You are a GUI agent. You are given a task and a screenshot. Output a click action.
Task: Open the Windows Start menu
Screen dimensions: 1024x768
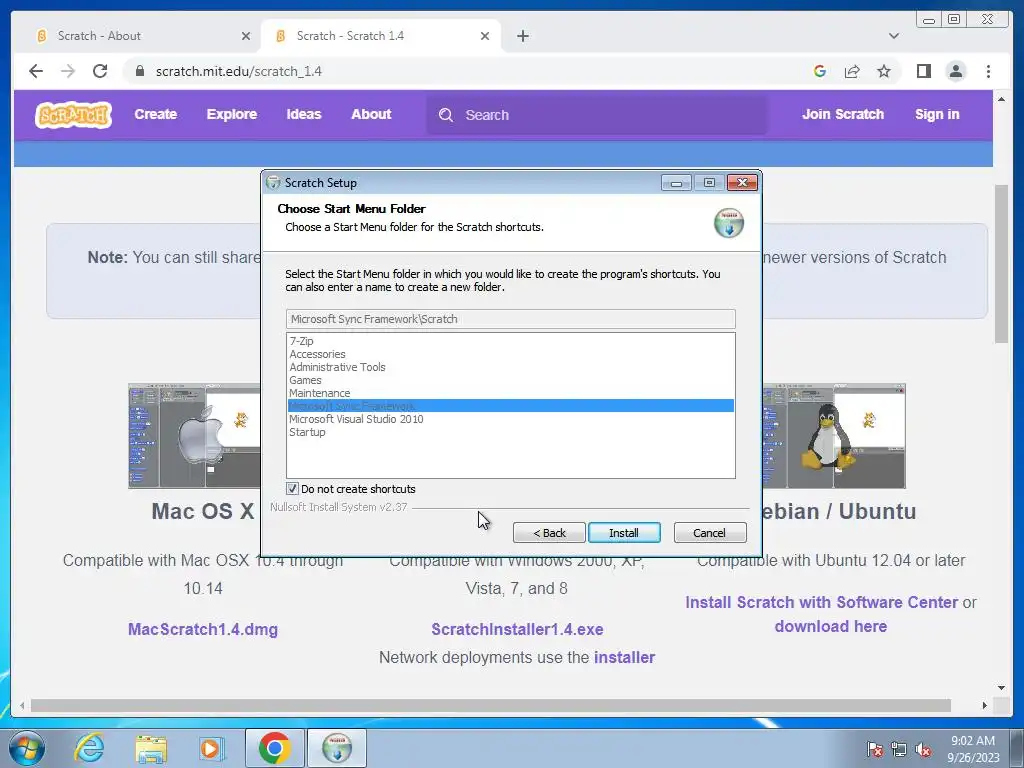(x=27, y=748)
